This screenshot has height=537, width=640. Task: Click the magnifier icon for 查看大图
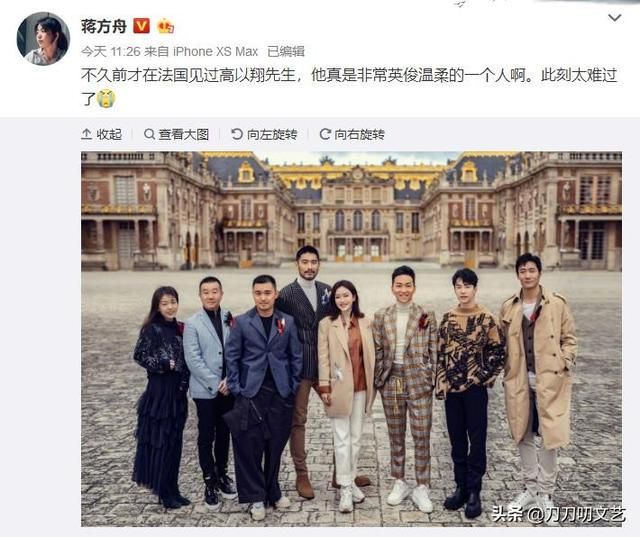coord(149,134)
